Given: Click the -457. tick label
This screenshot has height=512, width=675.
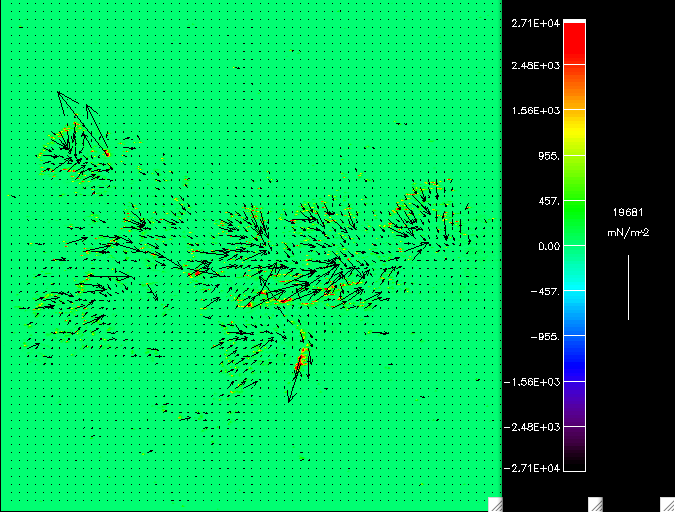Looking at the screenshot, I should click(545, 292).
